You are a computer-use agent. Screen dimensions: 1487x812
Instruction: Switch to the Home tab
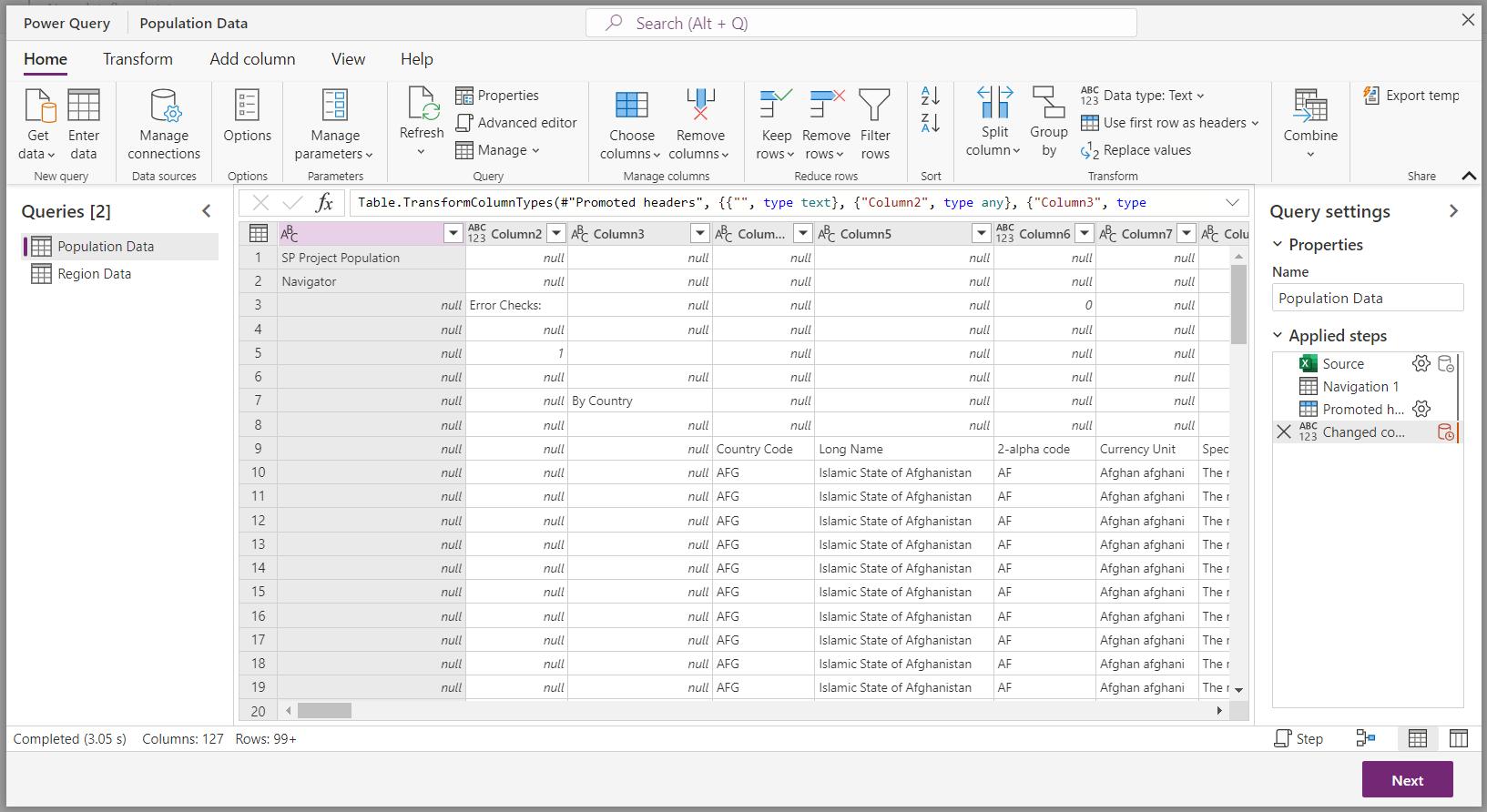(x=46, y=59)
